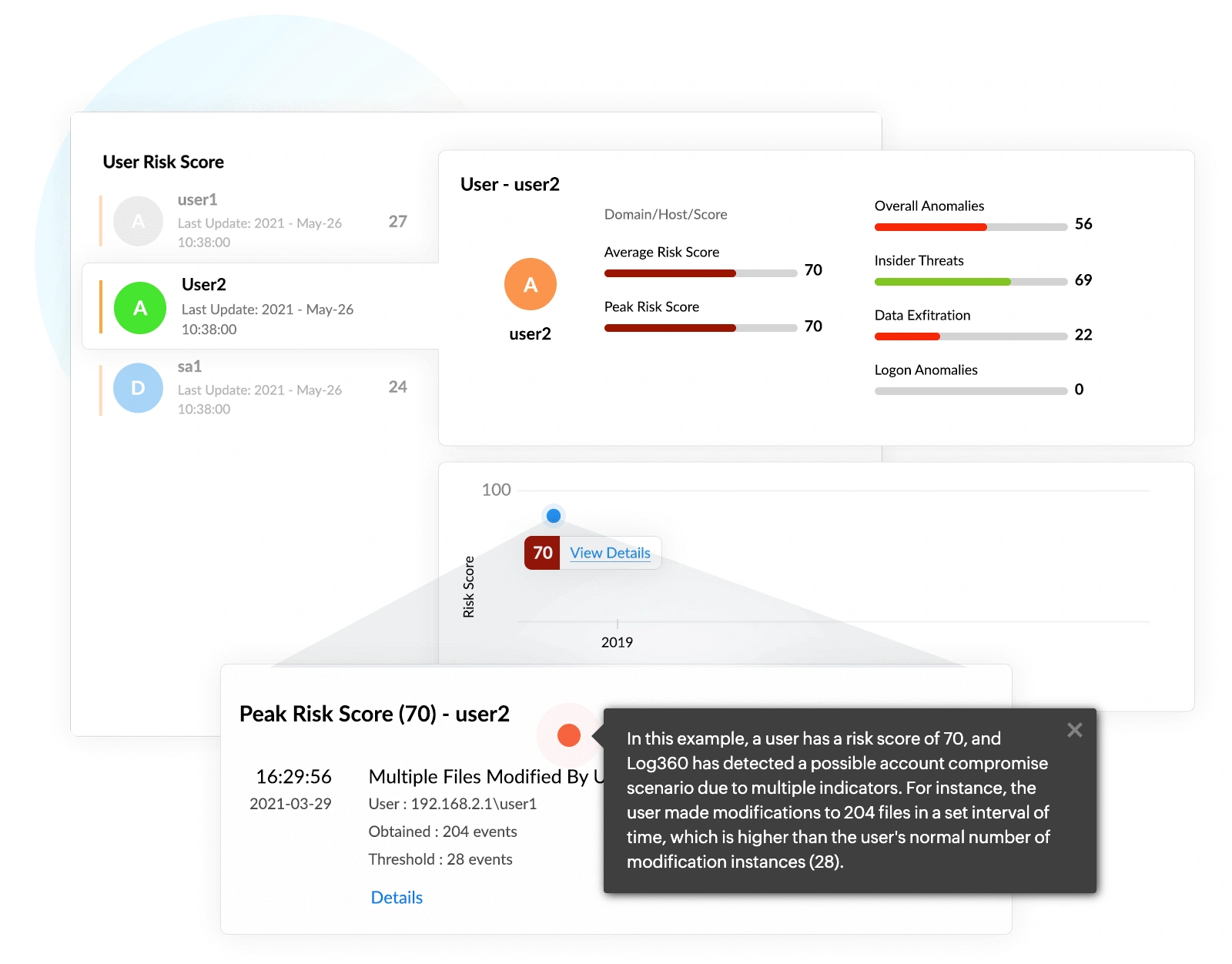1232x964 pixels.
Task: Select the User2 row in risk list
Action: [x=260, y=306]
